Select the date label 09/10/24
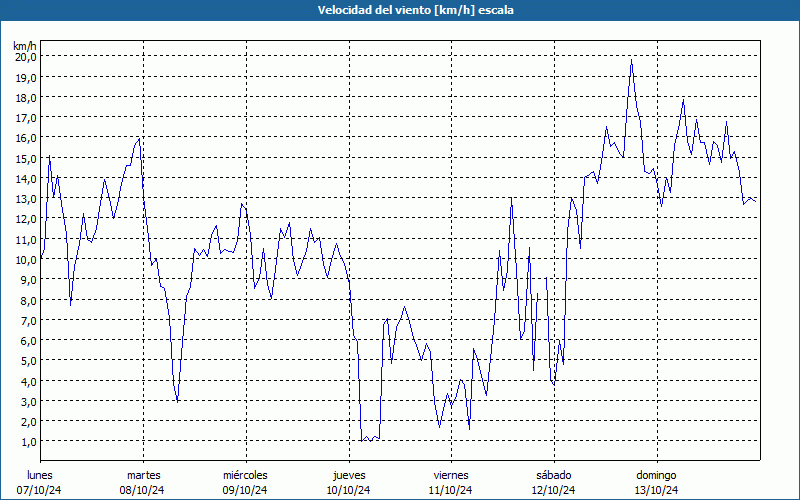The height and width of the screenshot is (500, 800). point(245,490)
